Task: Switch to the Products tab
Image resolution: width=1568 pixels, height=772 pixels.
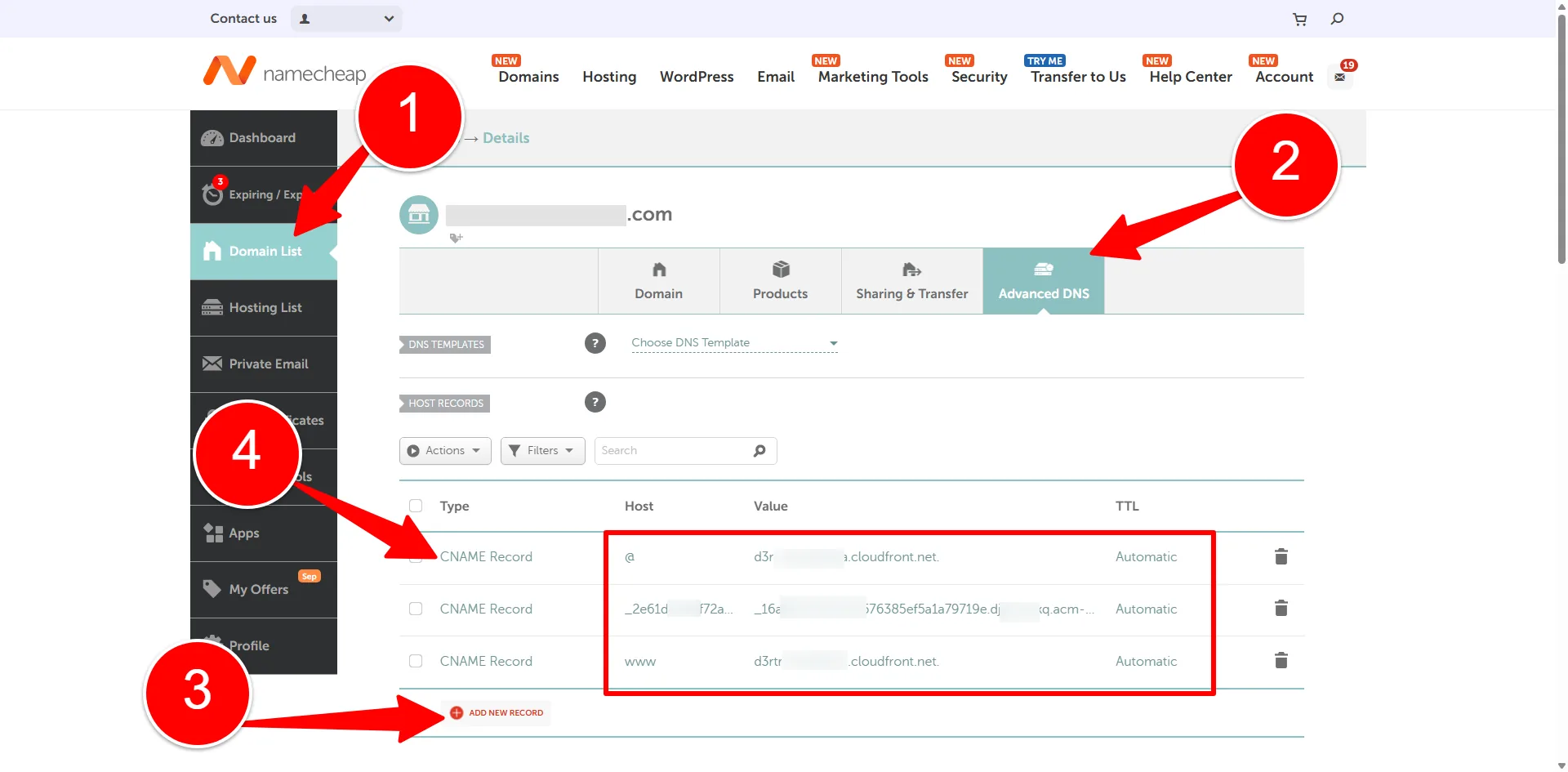Action: tap(780, 281)
